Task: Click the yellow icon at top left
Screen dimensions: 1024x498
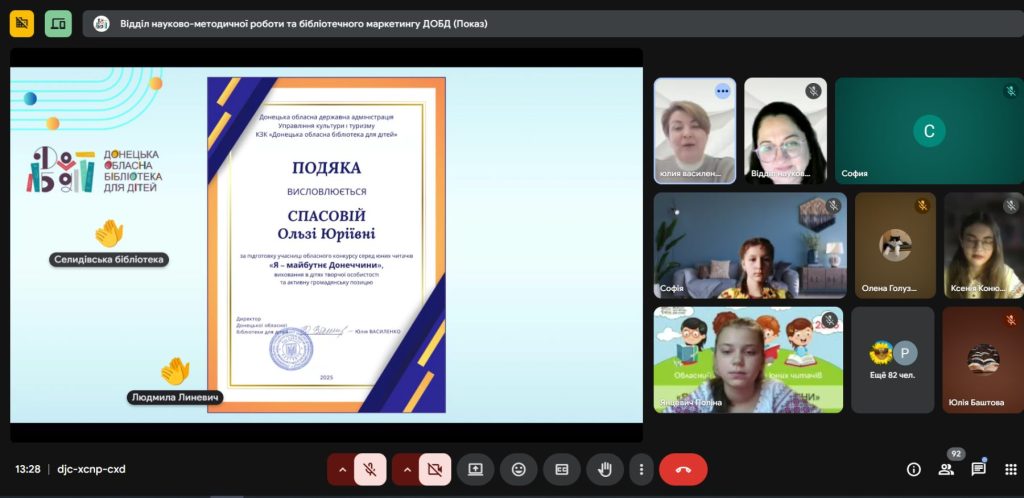Action: click(x=21, y=23)
